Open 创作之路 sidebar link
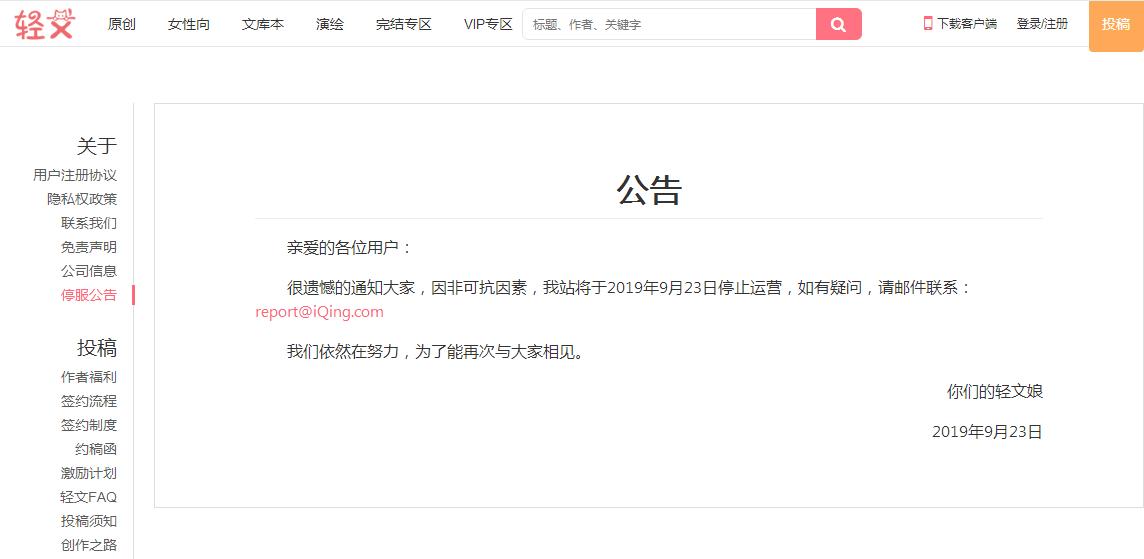 tap(88, 545)
